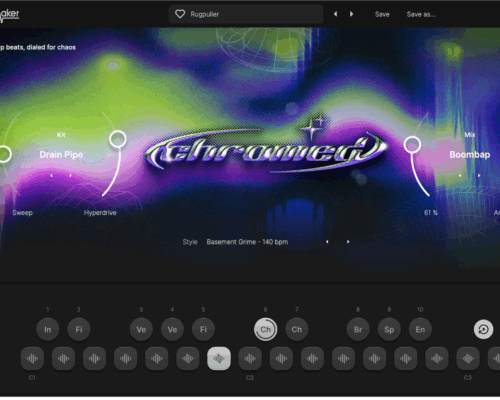This screenshot has height=400, width=500.
Task: Click the 61 % value
Action: click(x=431, y=213)
